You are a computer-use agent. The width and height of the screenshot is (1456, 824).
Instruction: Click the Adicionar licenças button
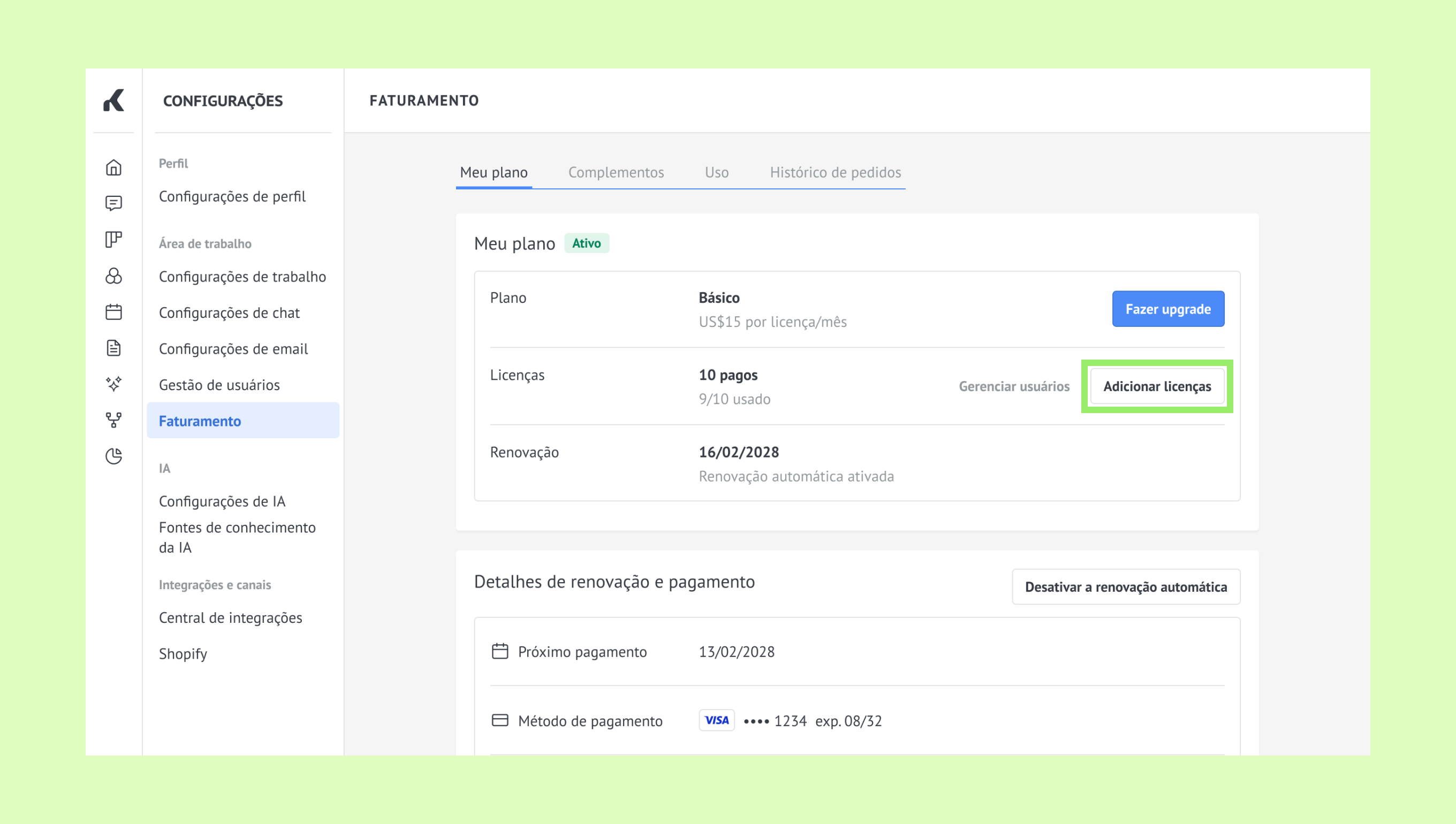click(1157, 386)
